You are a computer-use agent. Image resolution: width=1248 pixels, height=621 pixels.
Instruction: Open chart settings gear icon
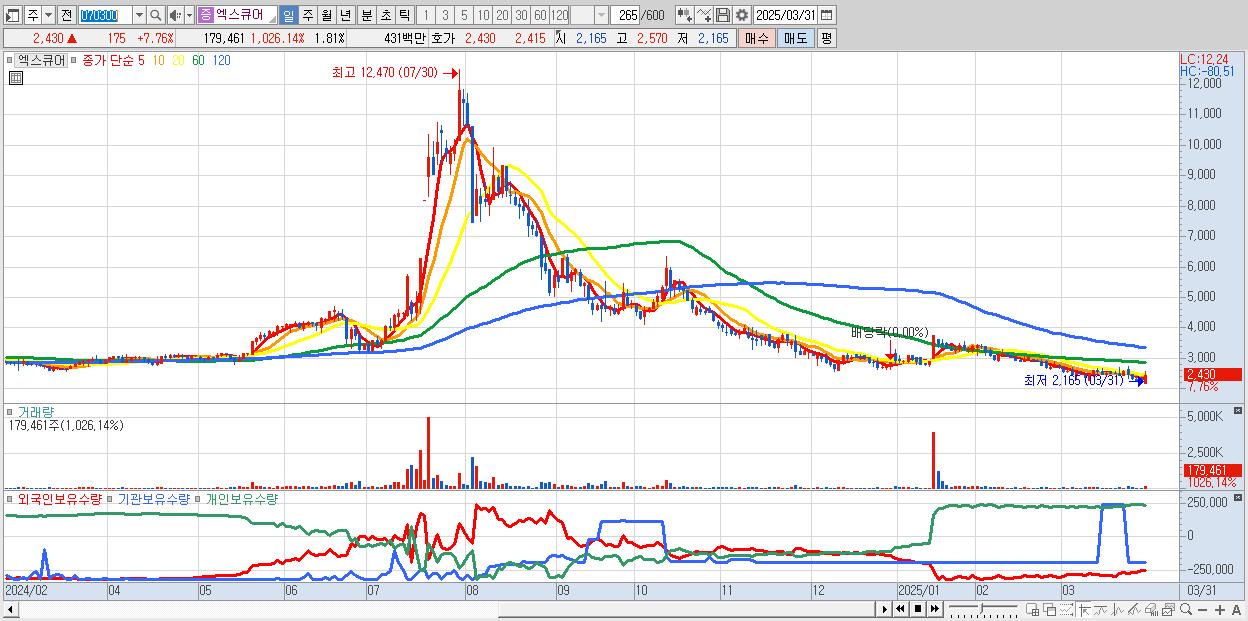click(742, 15)
